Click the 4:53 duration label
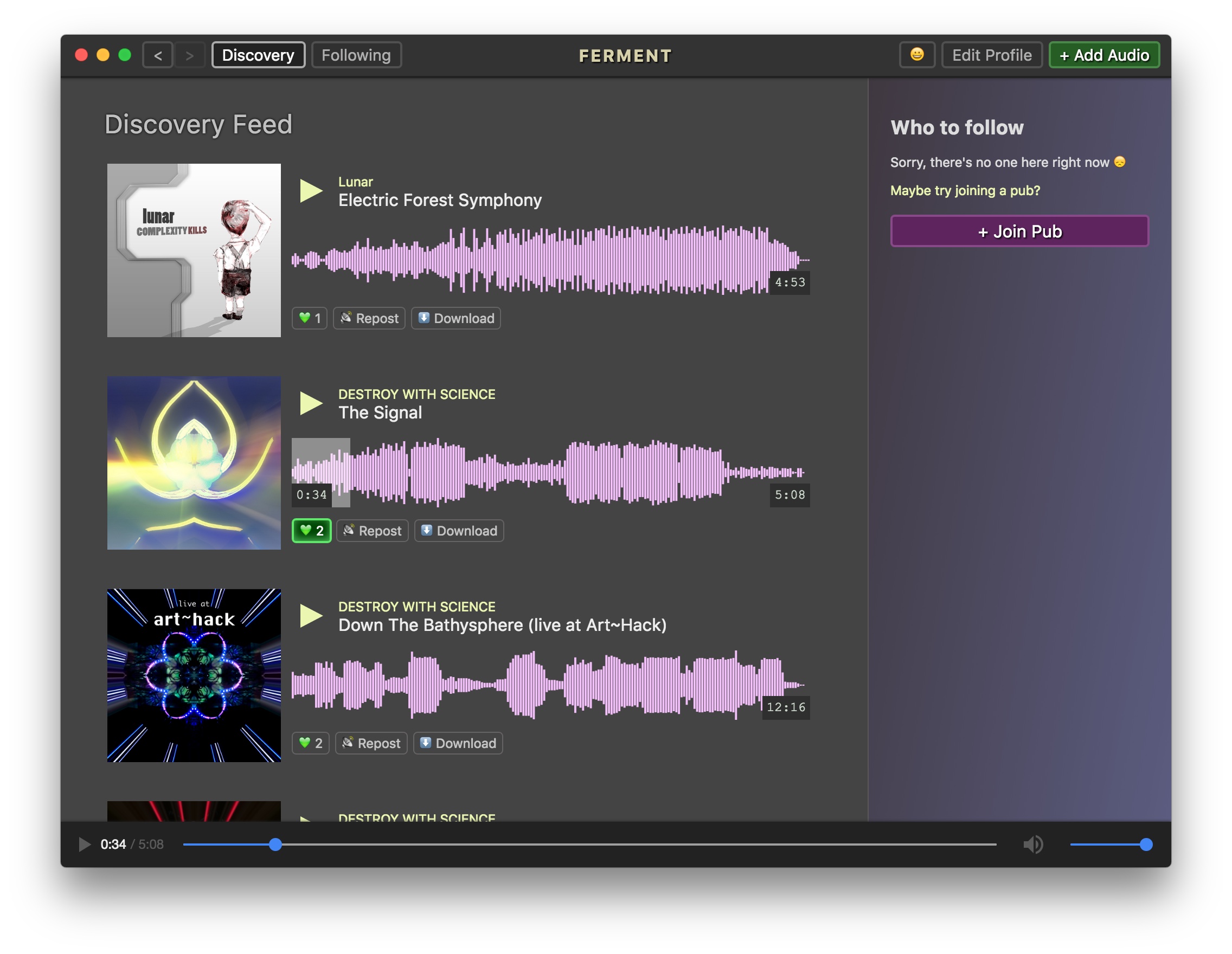Image resolution: width=1232 pixels, height=954 pixels. coord(790,282)
